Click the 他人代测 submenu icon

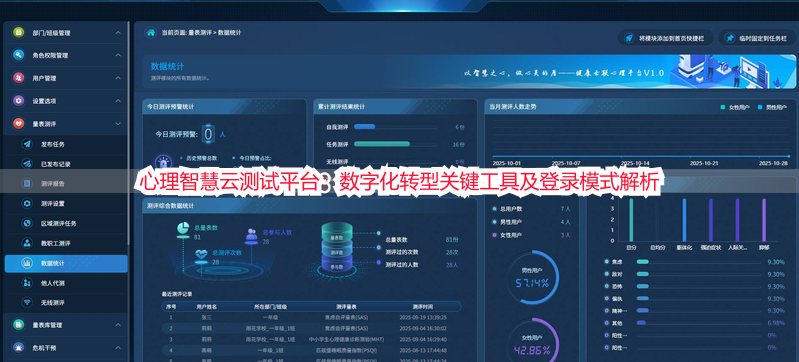tap(27, 283)
